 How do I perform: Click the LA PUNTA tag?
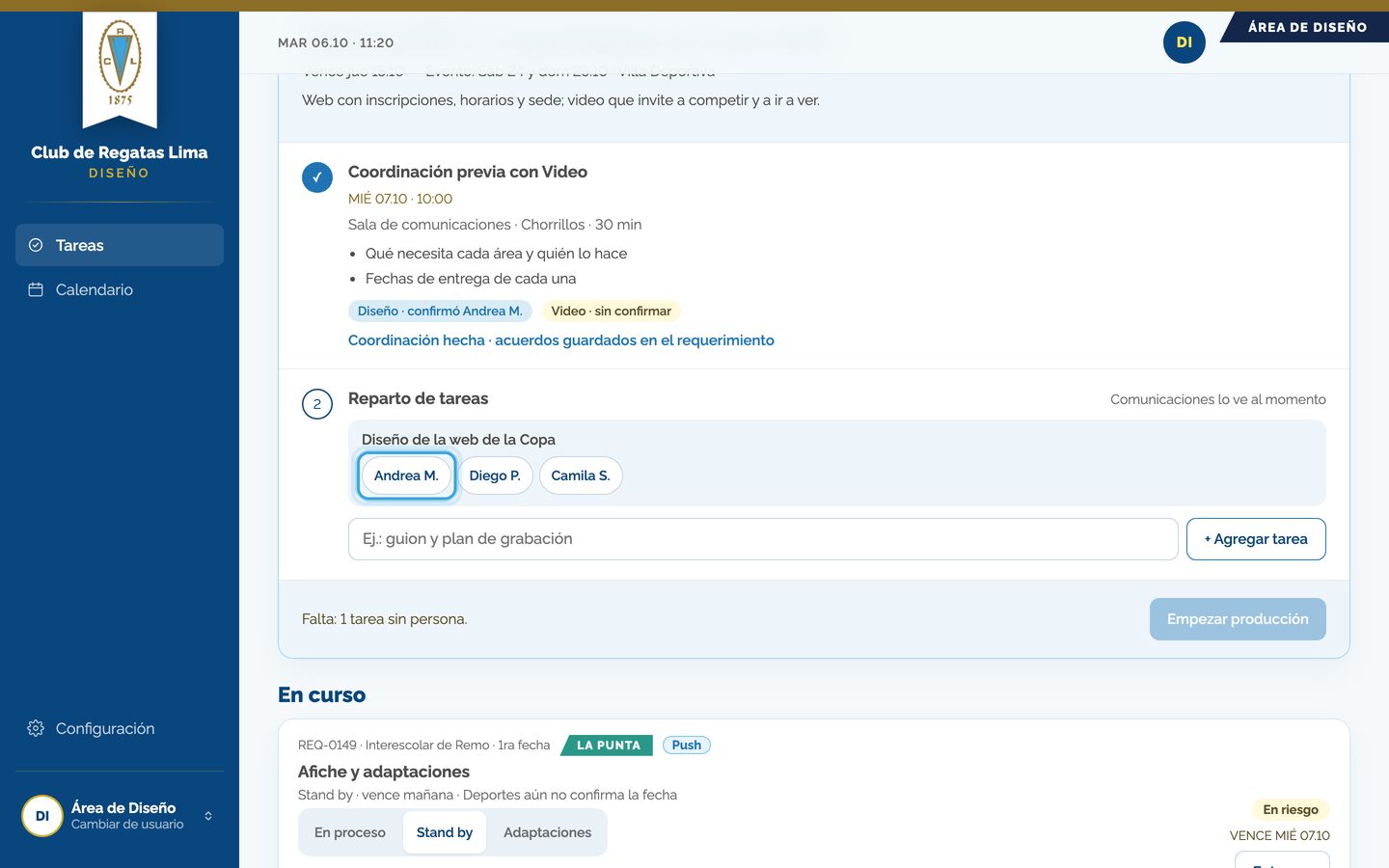(x=608, y=745)
